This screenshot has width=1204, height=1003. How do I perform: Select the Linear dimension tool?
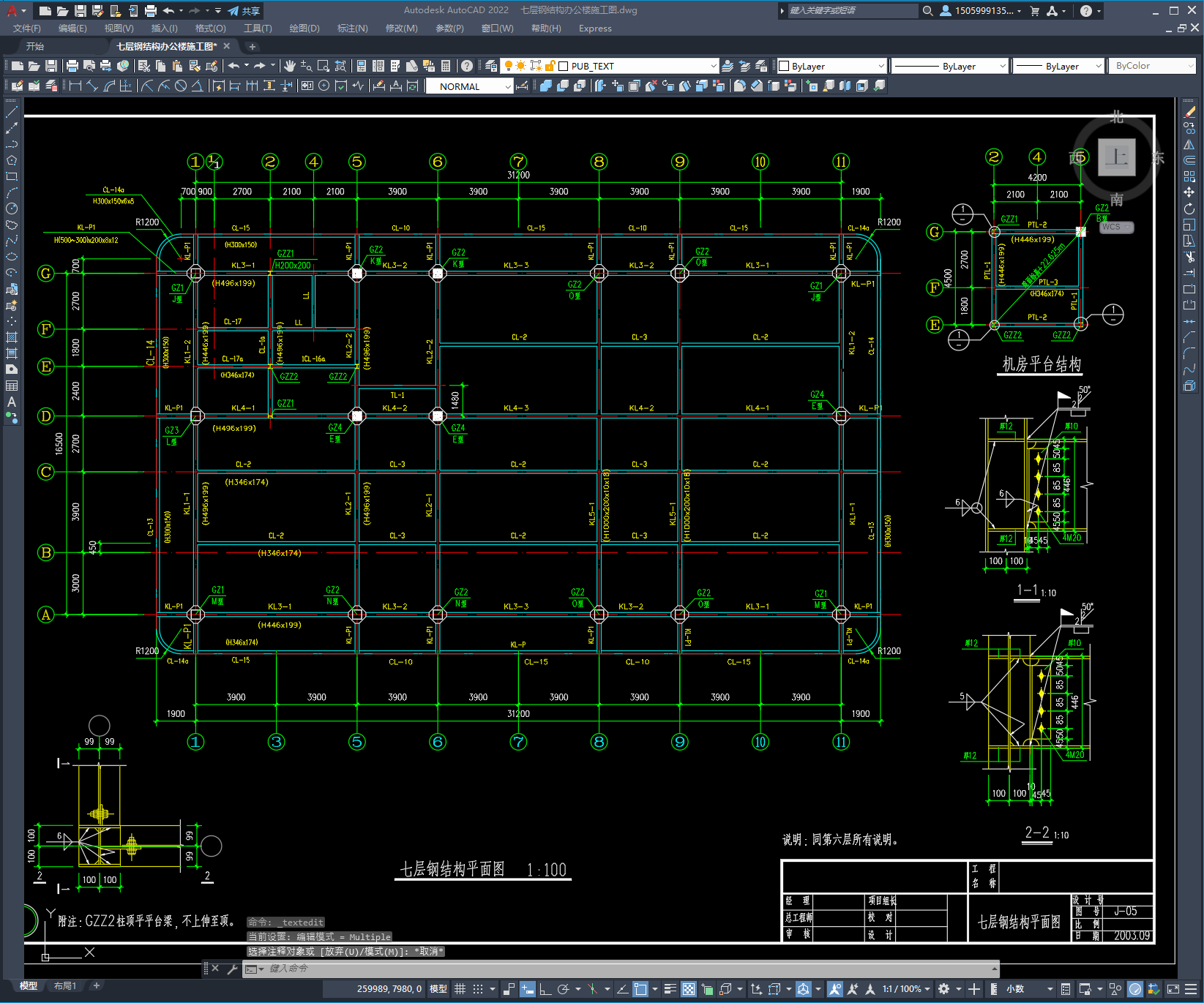click(x=75, y=86)
